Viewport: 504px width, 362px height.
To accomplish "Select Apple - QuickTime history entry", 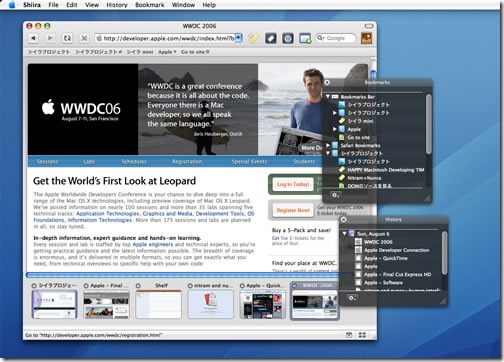I will 385,258.
